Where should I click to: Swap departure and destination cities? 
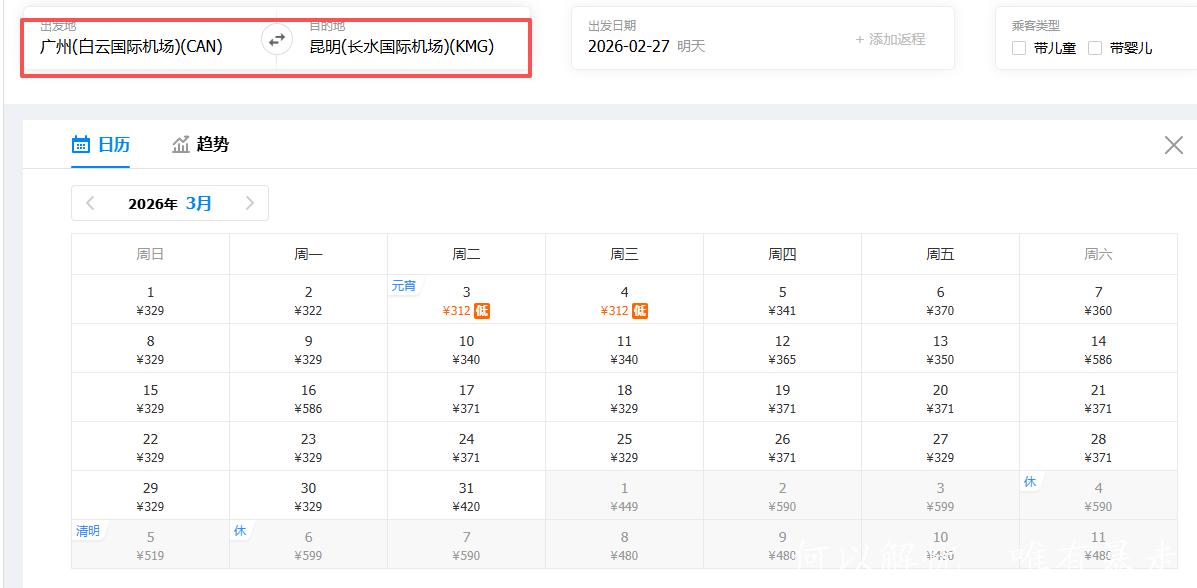(x=276, y=40)
